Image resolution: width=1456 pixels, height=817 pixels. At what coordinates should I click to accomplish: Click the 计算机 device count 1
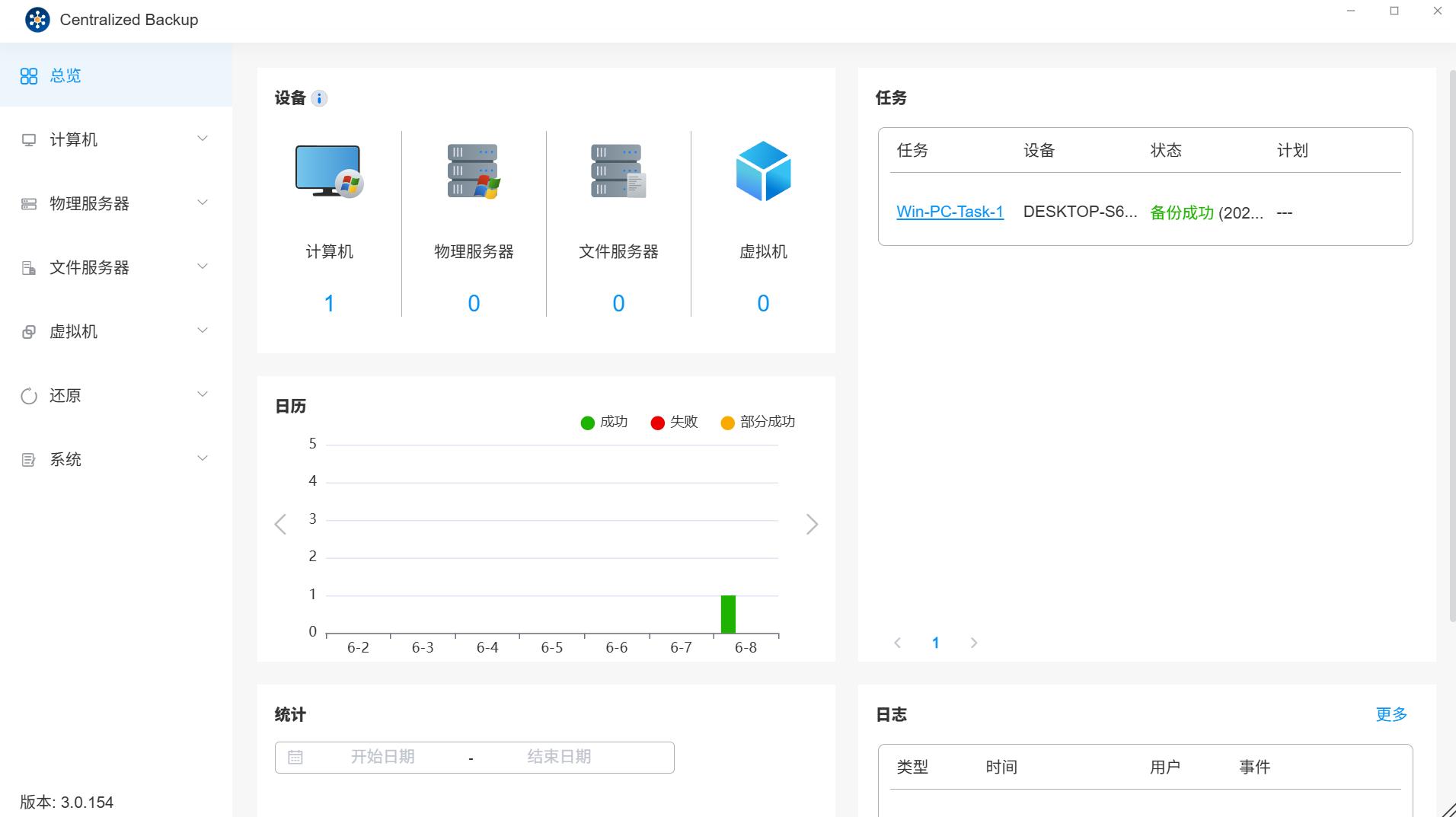click(329, 304)
